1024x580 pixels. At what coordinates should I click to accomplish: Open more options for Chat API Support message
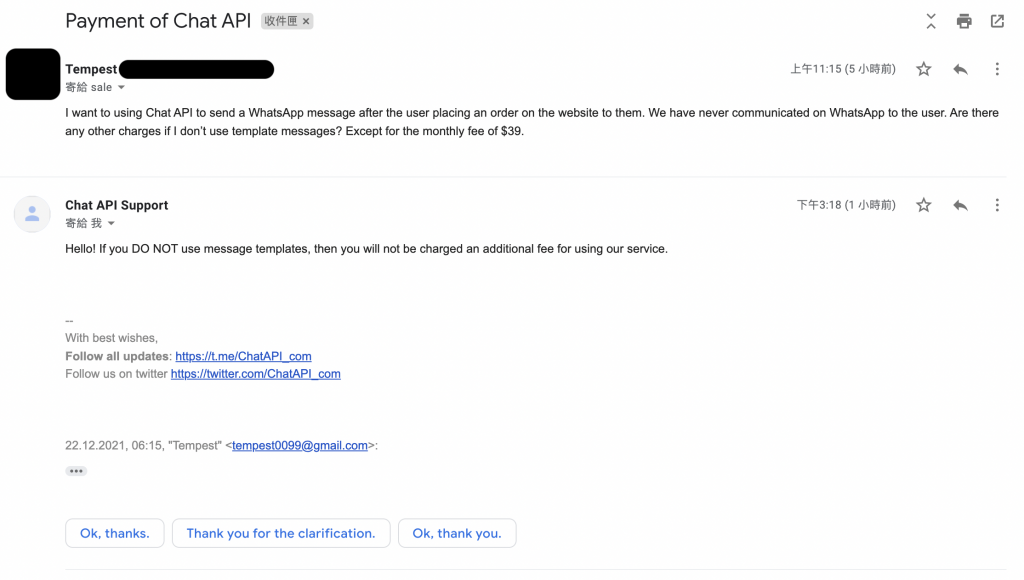click(996, 205)
